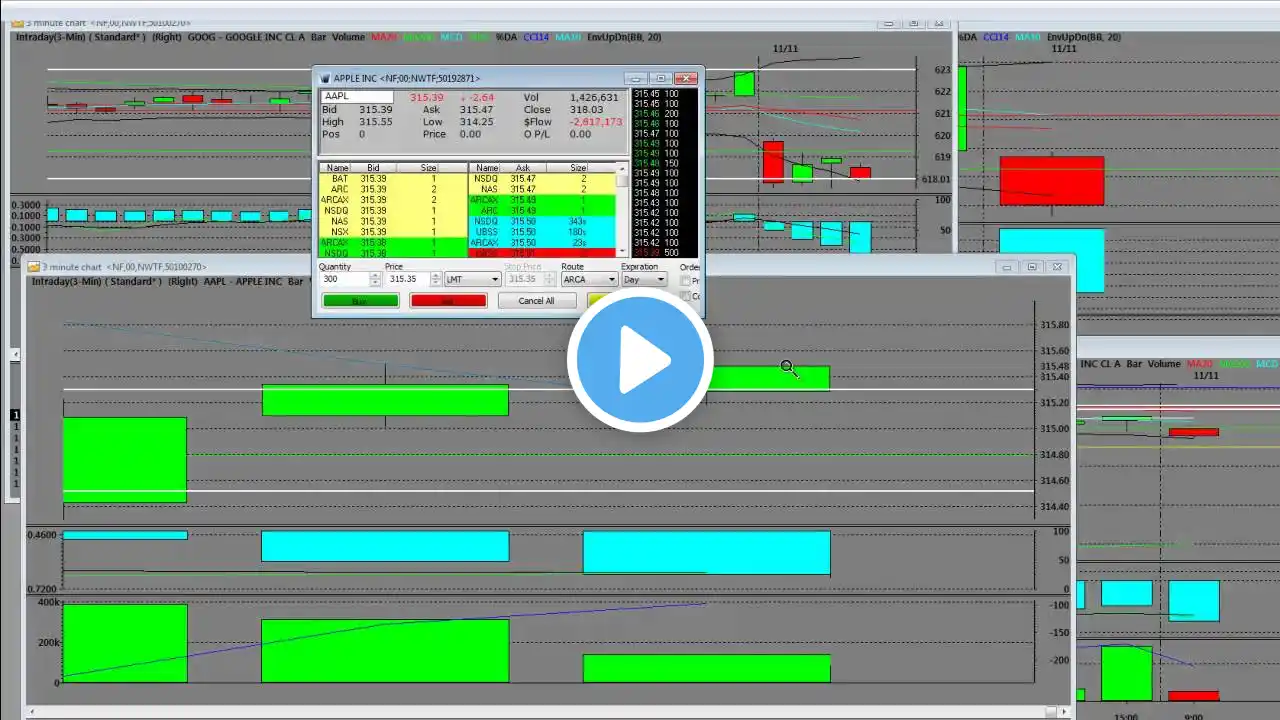
Task: Click Intraday(3-Min) in the AAPL chart header
Action: pos(65,282)
